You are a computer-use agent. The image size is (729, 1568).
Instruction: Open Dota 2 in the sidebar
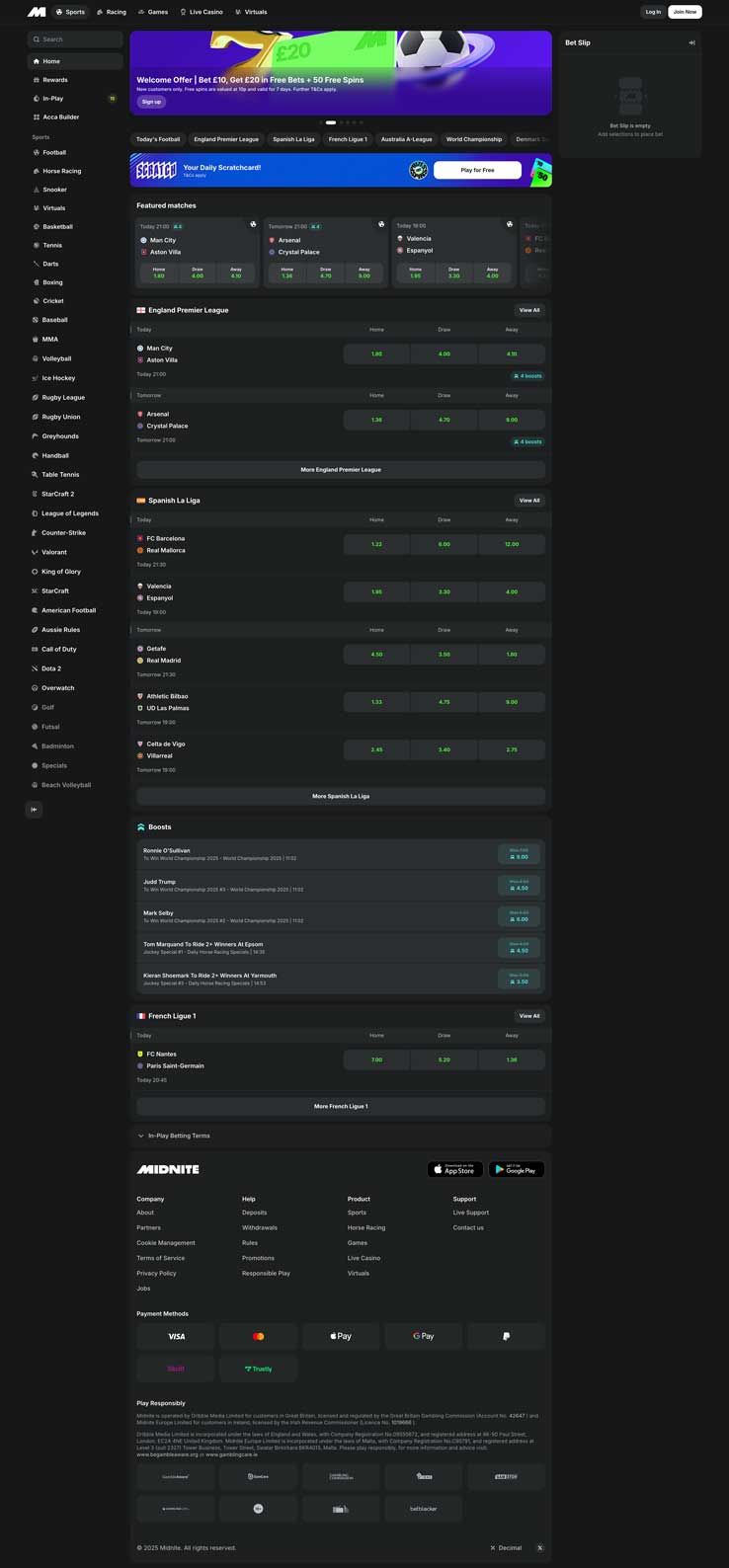[75, 668]
